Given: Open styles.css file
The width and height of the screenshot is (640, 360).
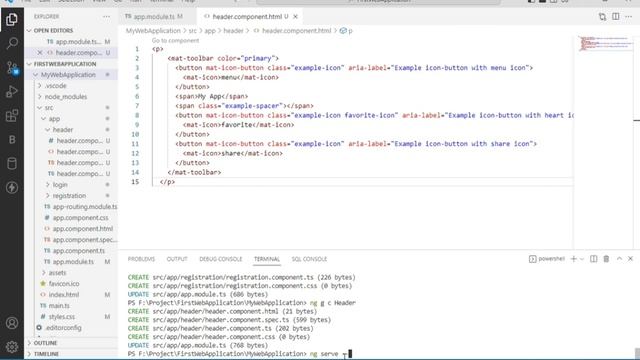Looking at the screenshot, I should coord(62,317).
